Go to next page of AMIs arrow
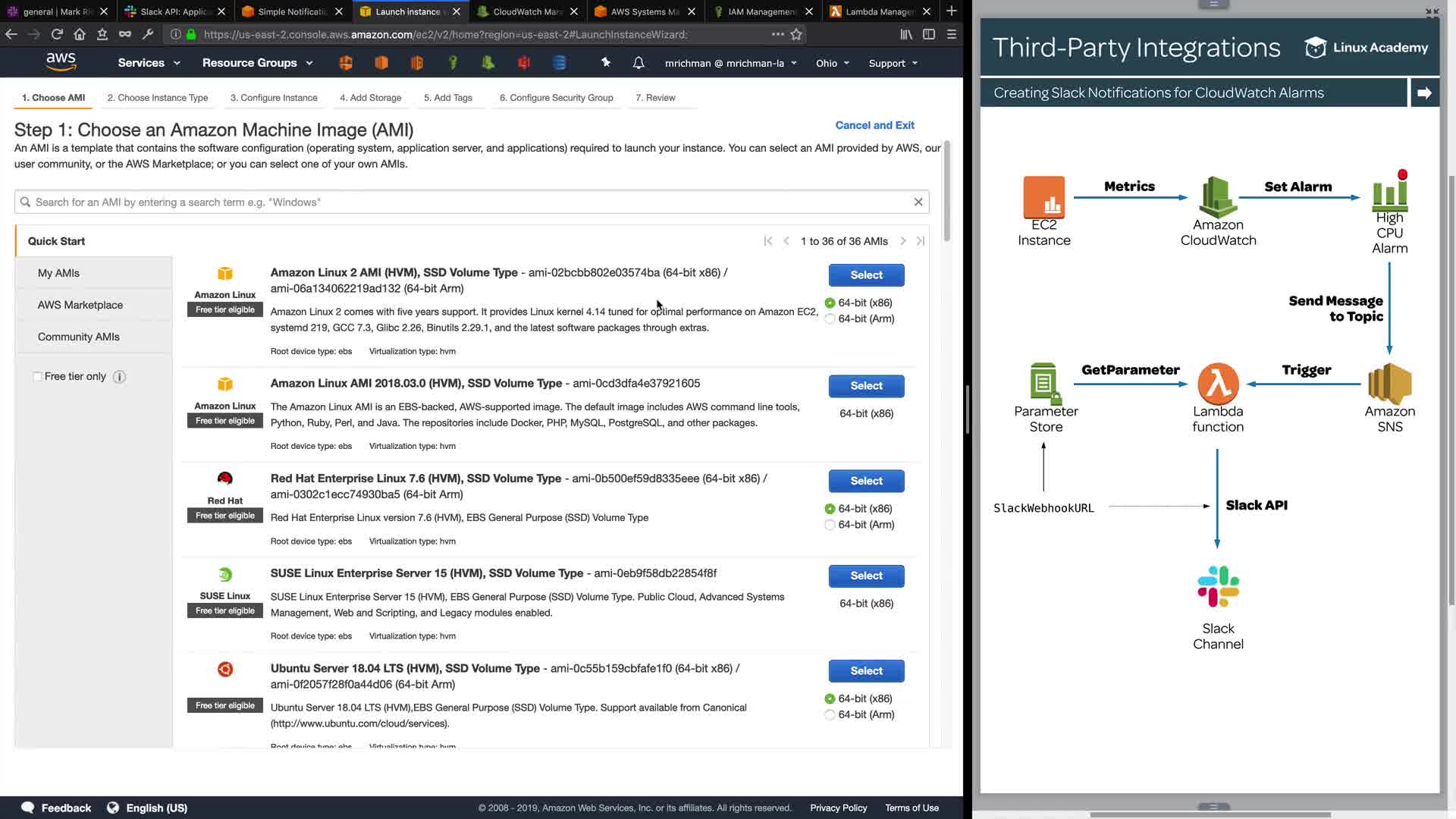Viewport: 1456px width, 819px height. (x=902, y=241)
